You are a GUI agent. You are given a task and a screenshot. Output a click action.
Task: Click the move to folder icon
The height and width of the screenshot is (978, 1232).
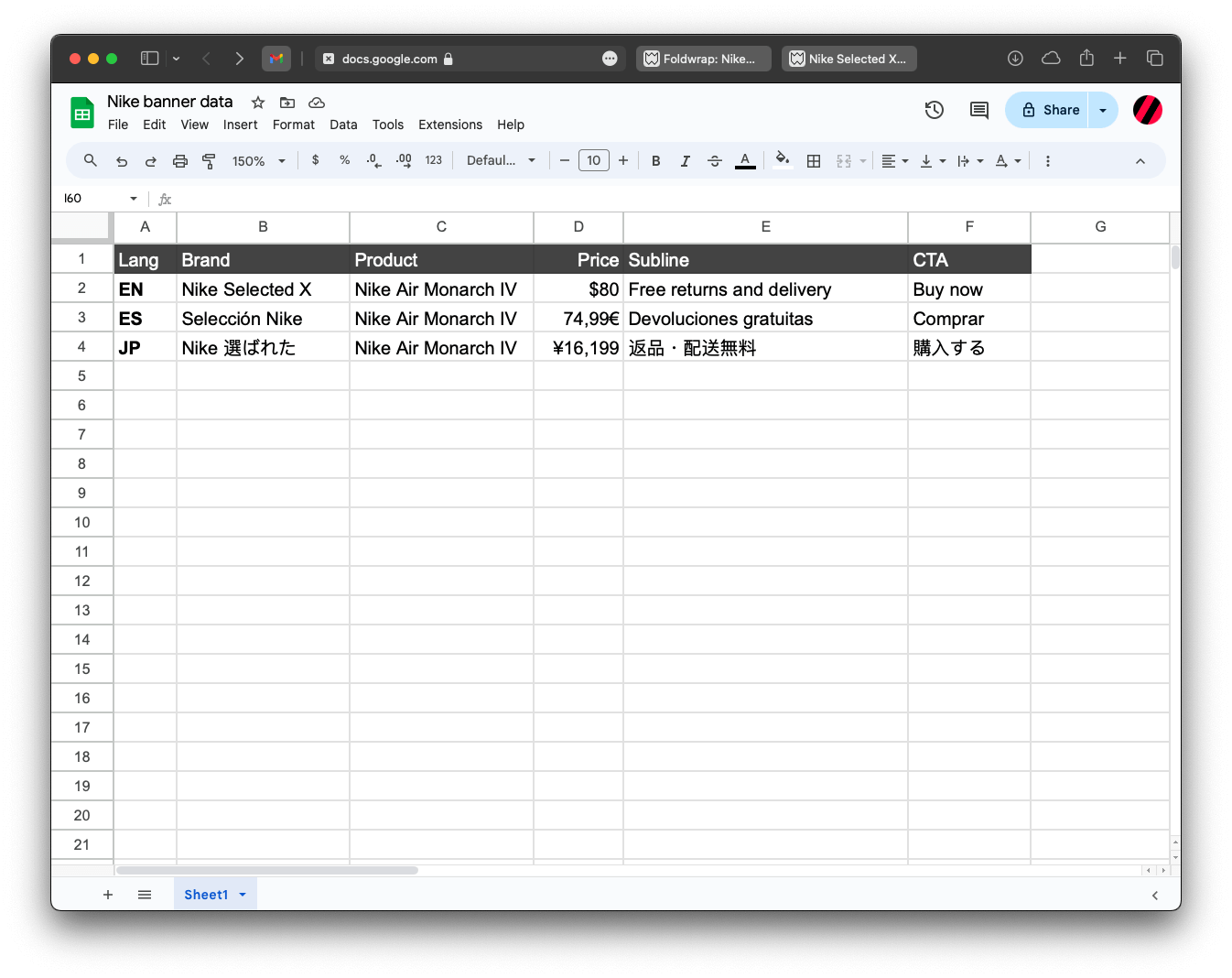point(287,103)
